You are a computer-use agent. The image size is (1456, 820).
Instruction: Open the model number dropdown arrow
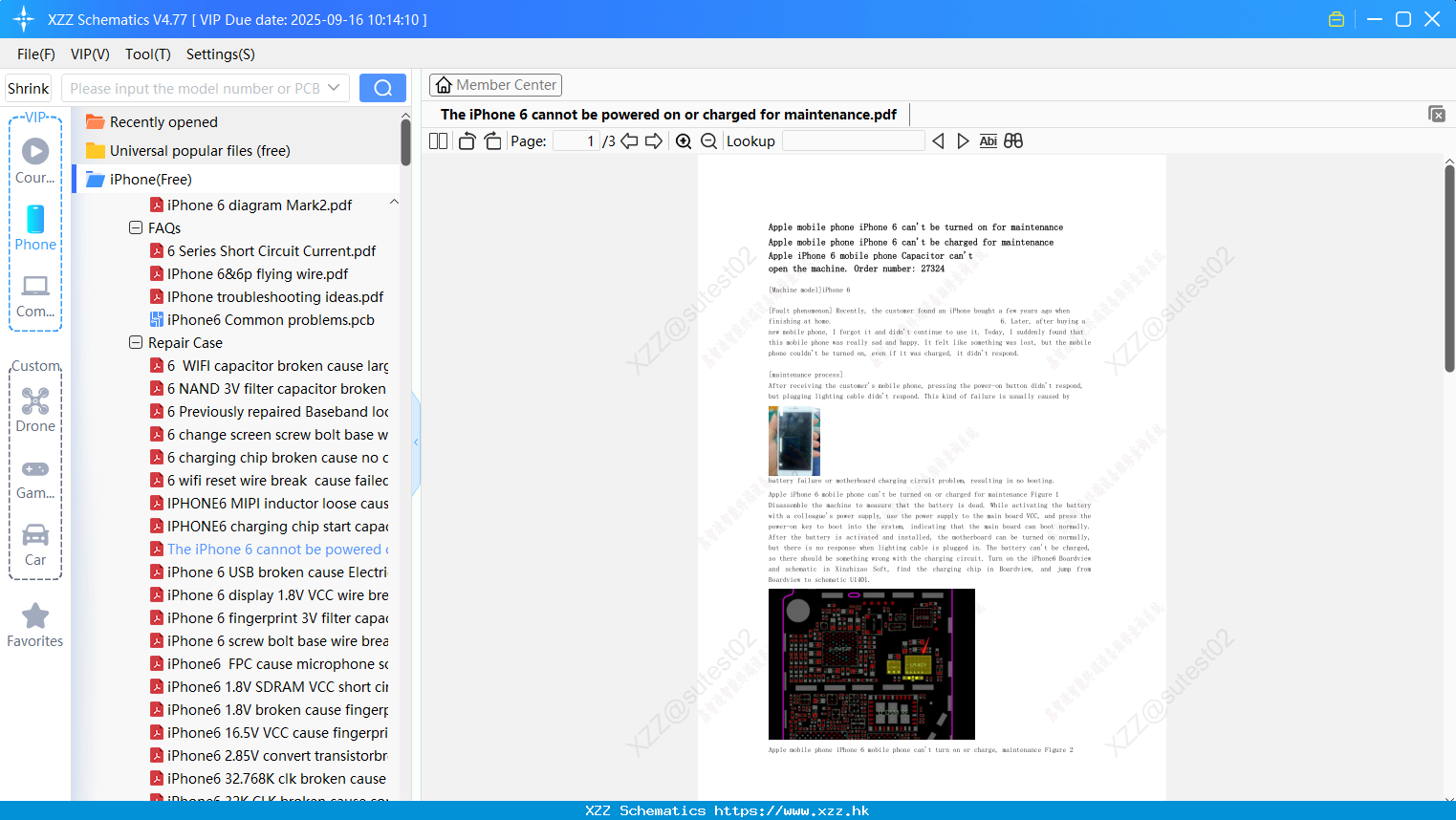[x=334, y=88]
